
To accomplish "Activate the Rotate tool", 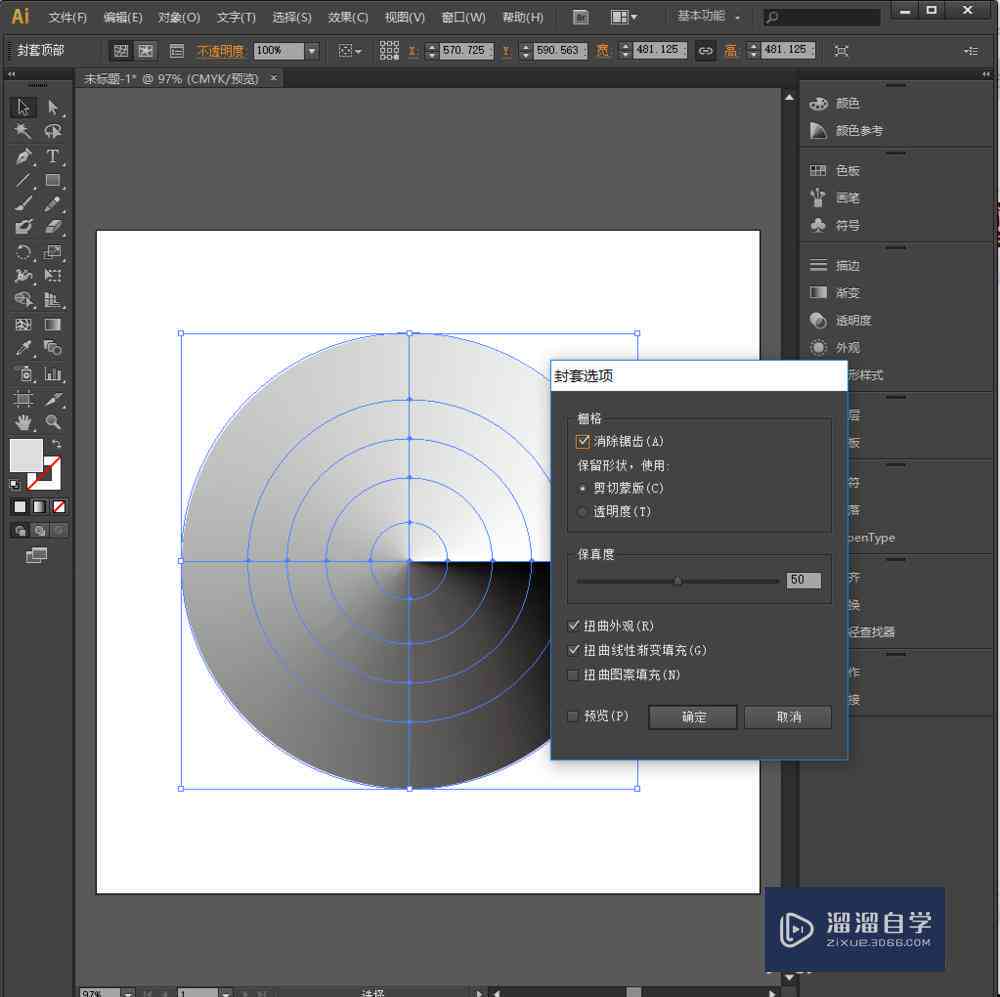I will coord(23,253).
